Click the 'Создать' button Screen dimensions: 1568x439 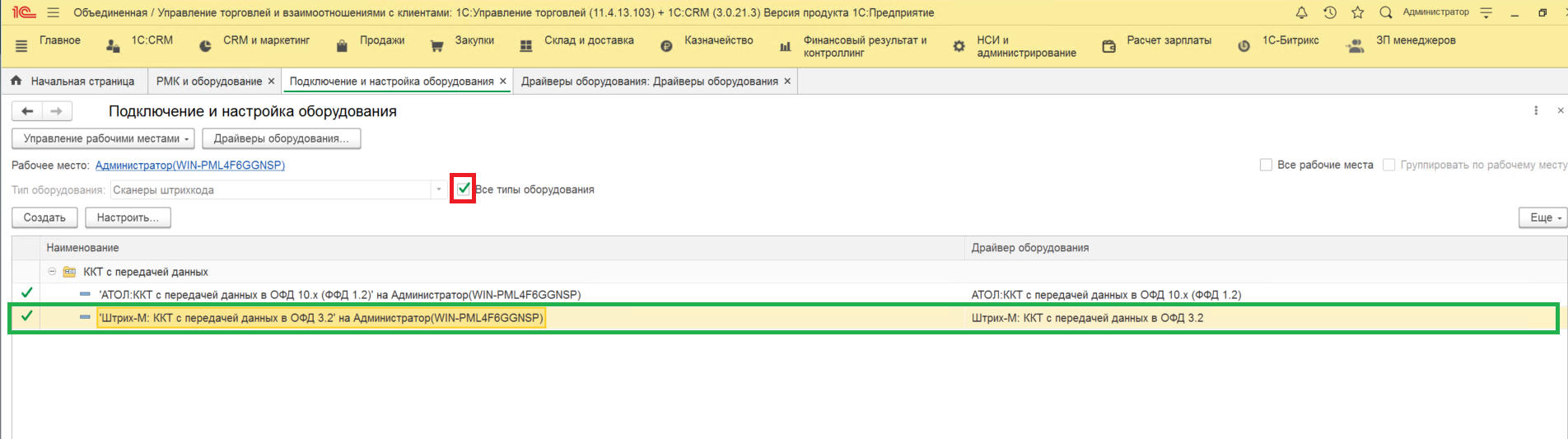[44, 217]
